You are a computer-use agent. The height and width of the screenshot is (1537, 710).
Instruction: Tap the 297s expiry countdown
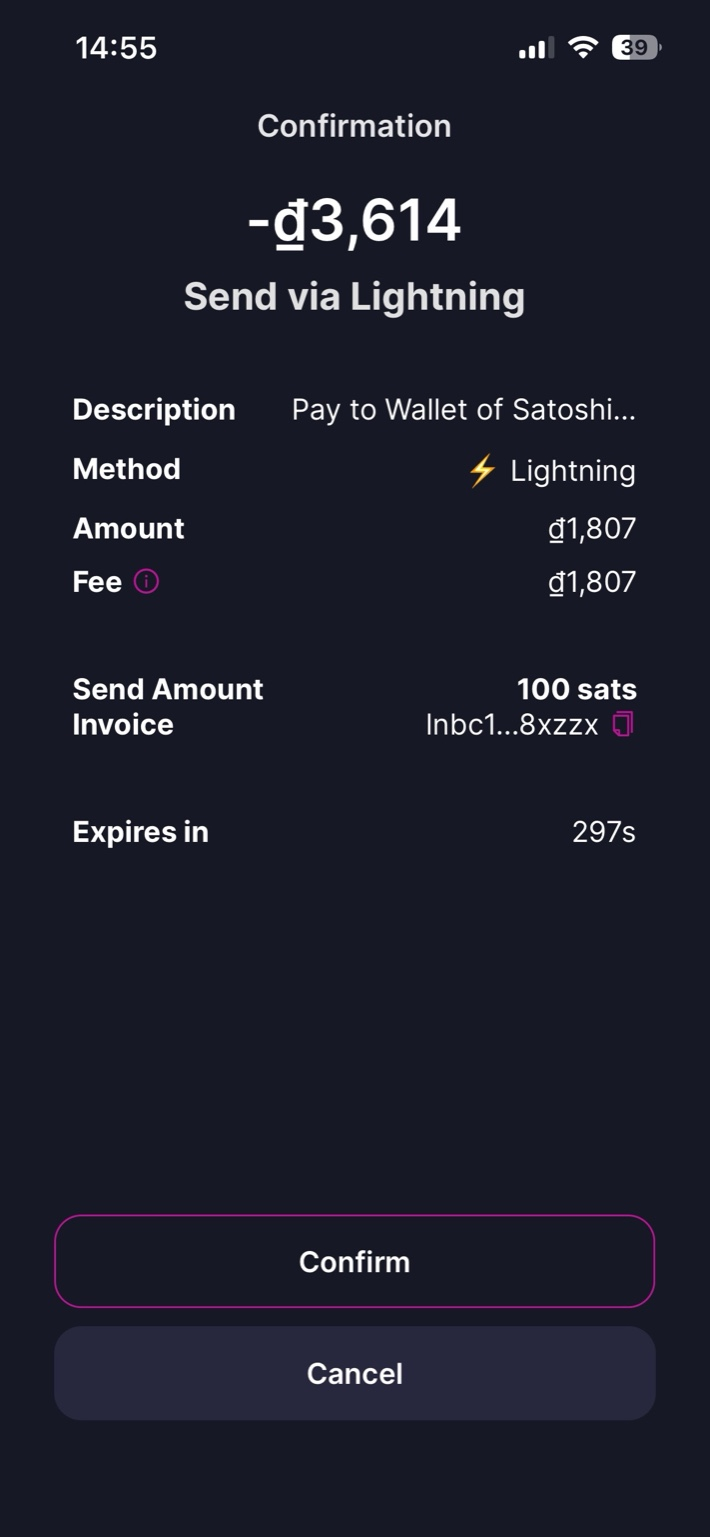click(603, 832)
